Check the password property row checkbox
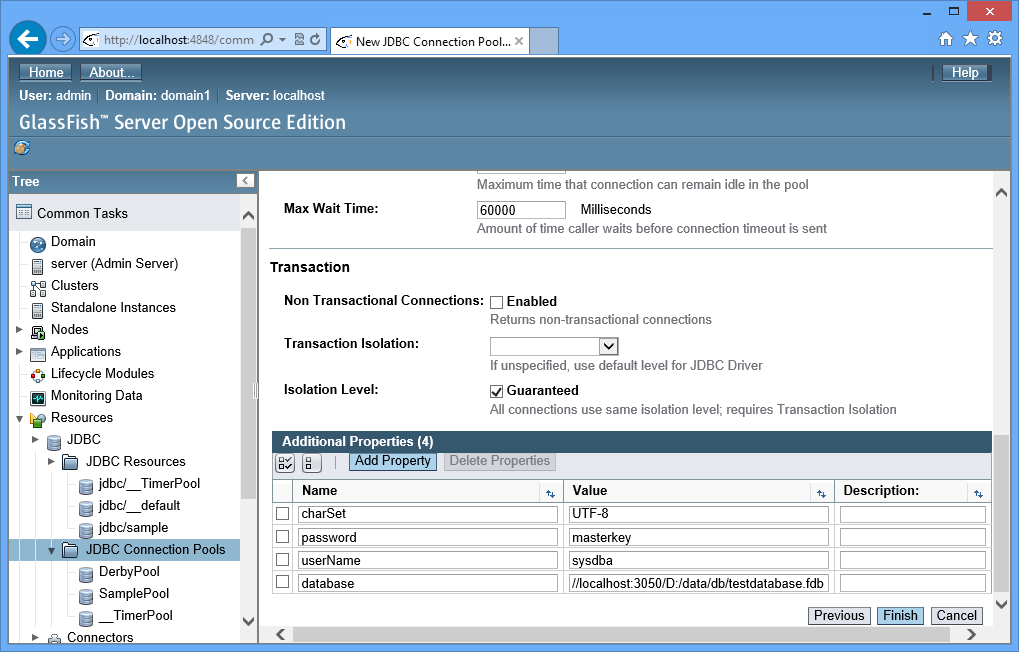 [283, 536]
